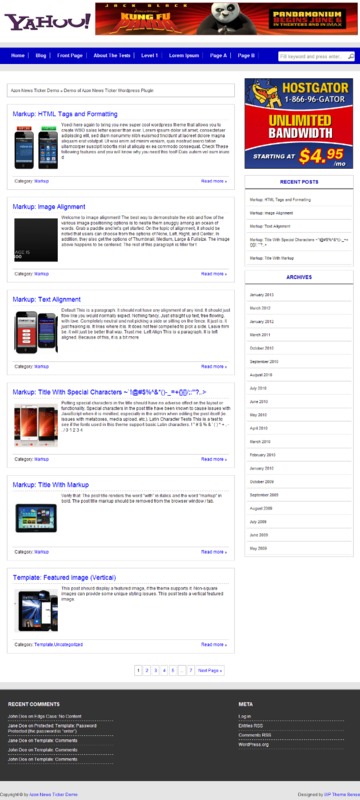The height and width of the screenshot is (800, 360).
Task: Open October 2010 archive
Action: click(x=262, y=348)
